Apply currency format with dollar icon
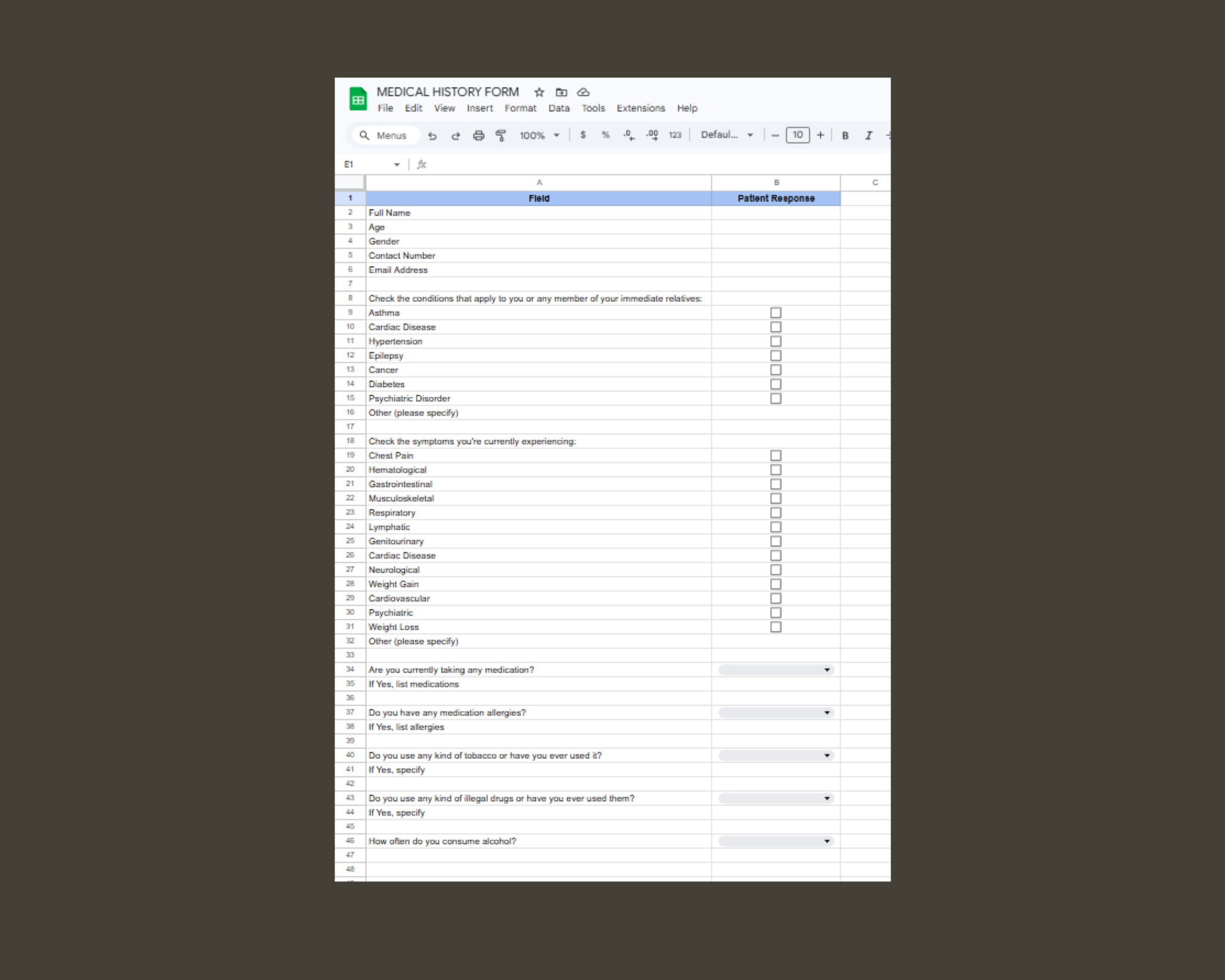Image resolution: width=1225 pixels, height=980 pixels. [583, 135]
